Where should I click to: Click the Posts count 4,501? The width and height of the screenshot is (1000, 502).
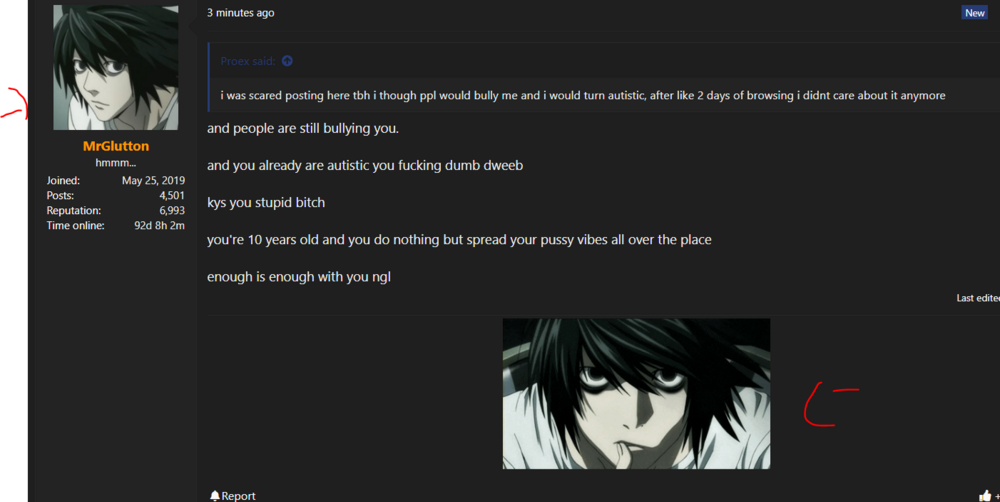click(x=172, y=196)
